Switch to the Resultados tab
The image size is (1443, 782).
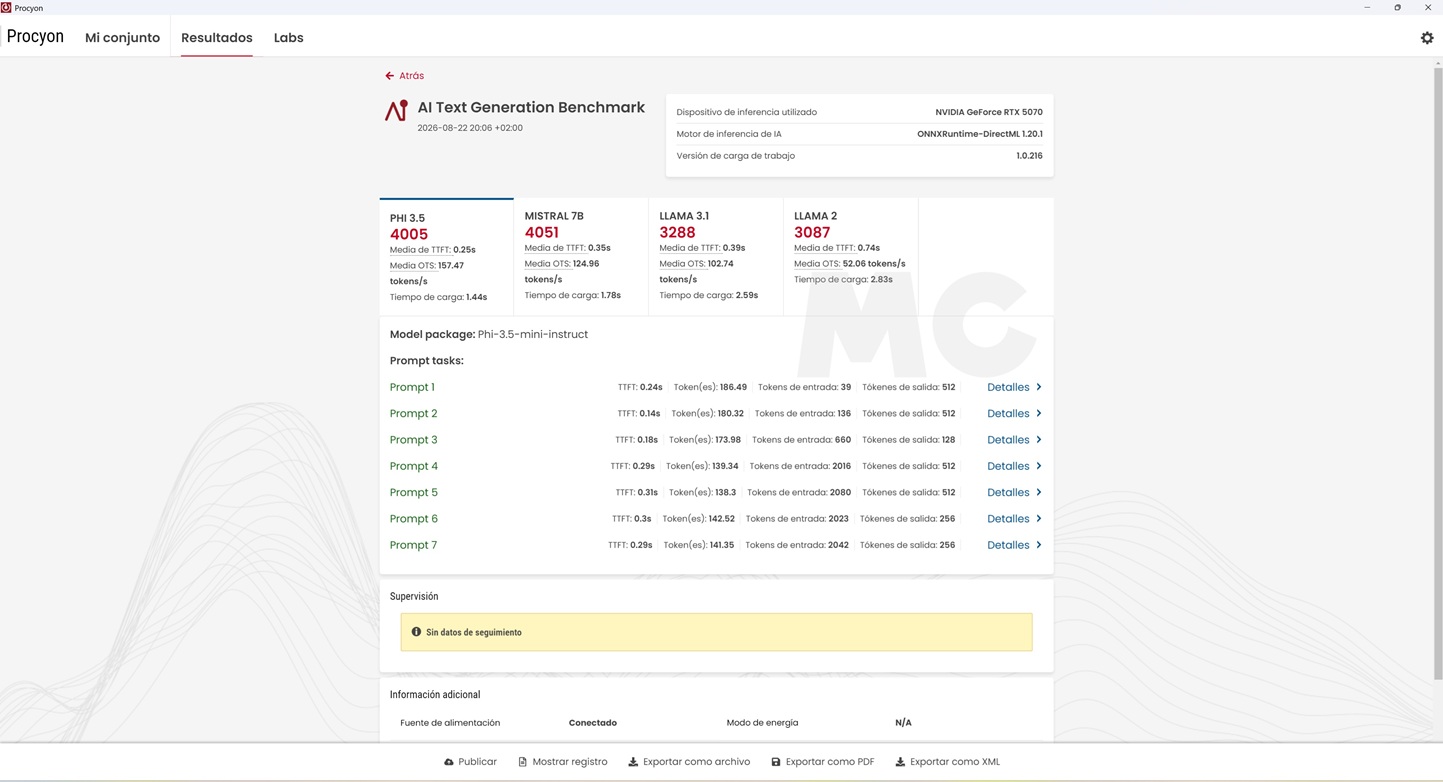[217, 38]
